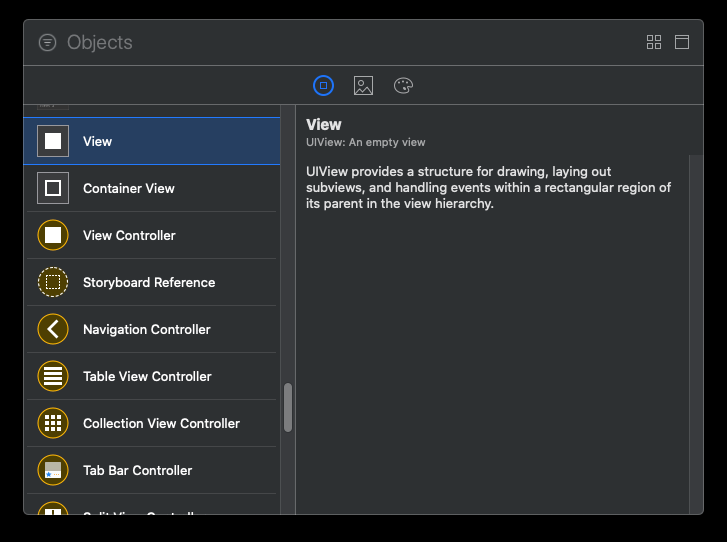Screen dimensions: 727x542
Task: Select the Collection View Controller icon
Action: point(53,423)
